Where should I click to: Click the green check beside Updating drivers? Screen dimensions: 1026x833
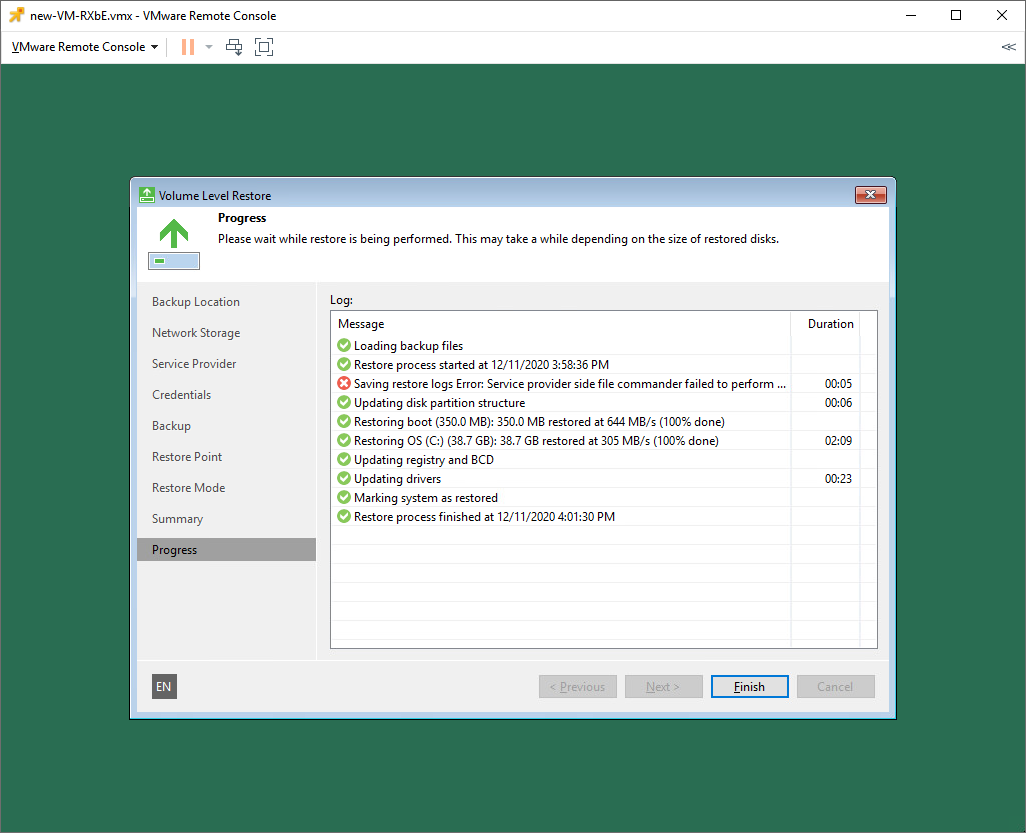(x=344, y=478)
